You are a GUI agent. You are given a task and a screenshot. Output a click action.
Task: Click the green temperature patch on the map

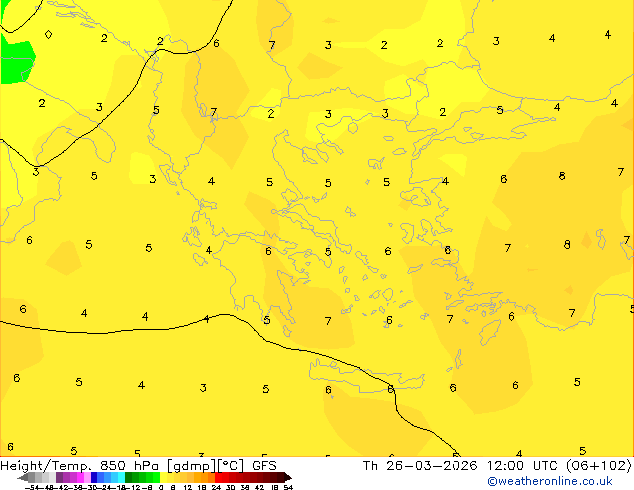[x=17, y=61]
